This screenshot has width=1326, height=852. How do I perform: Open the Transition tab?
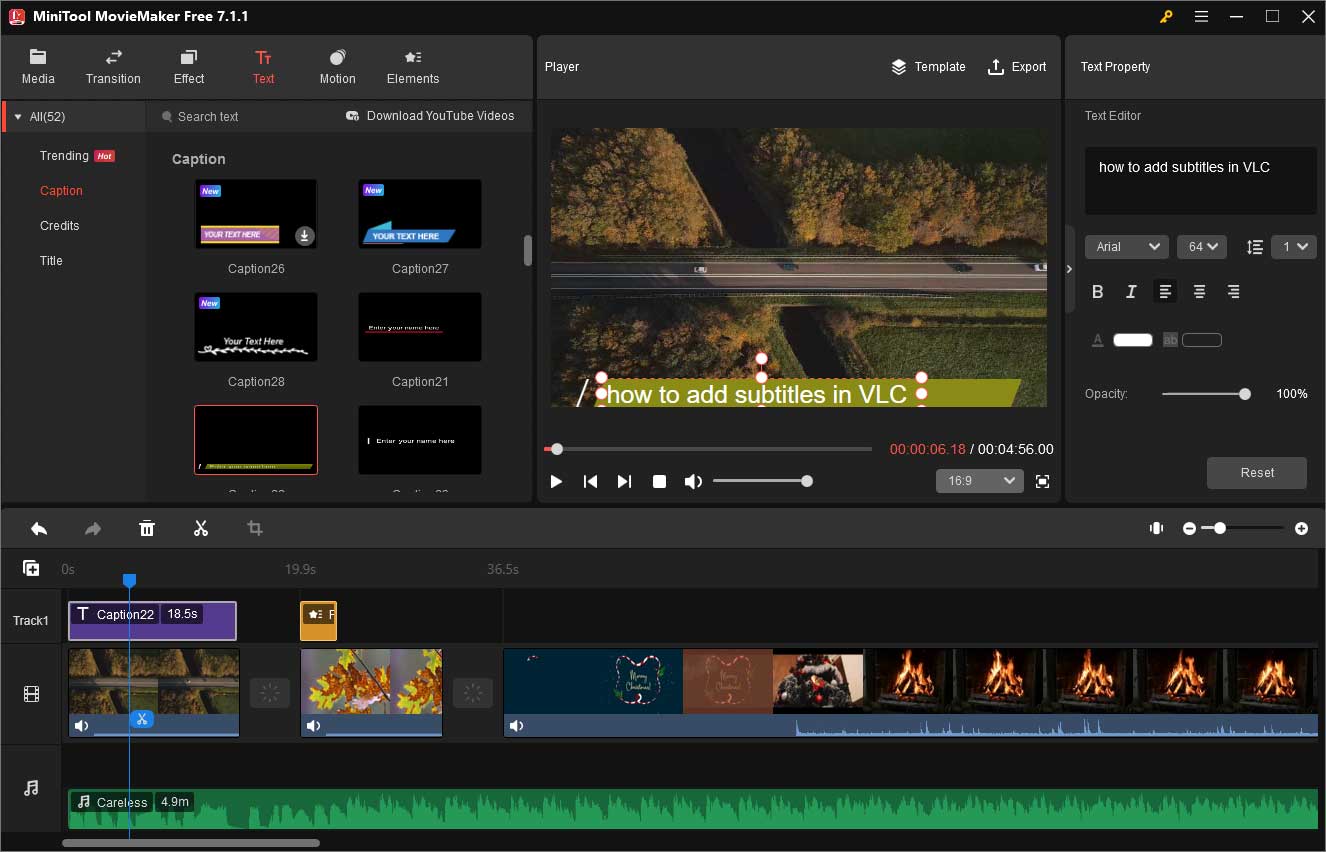113,67
